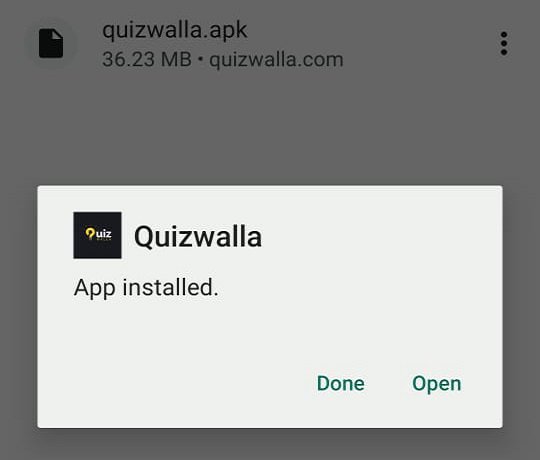Tap dimmed area below the download entry
Viewport: 540px width, 460px height.
coord(270,131)
